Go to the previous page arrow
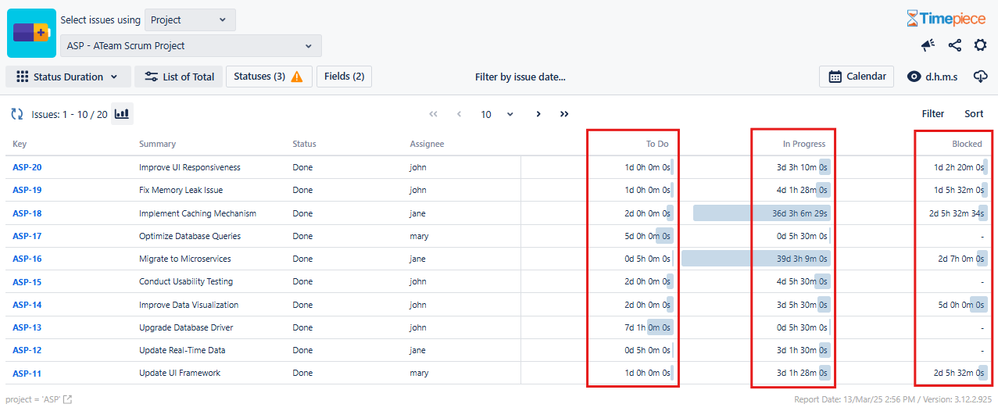This screenshot has height=411, width=998. [x=459, y=114]
